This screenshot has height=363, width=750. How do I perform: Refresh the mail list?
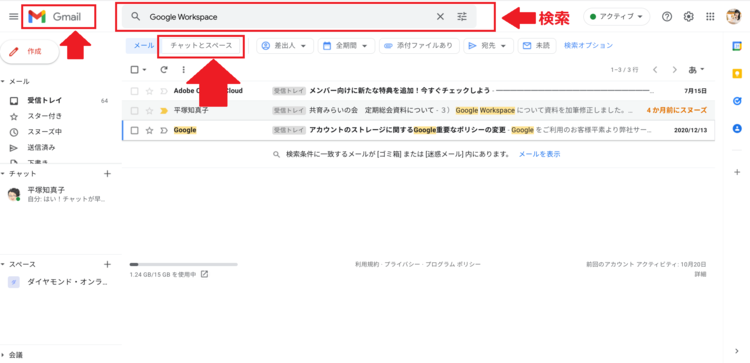[x=164, y=70]
